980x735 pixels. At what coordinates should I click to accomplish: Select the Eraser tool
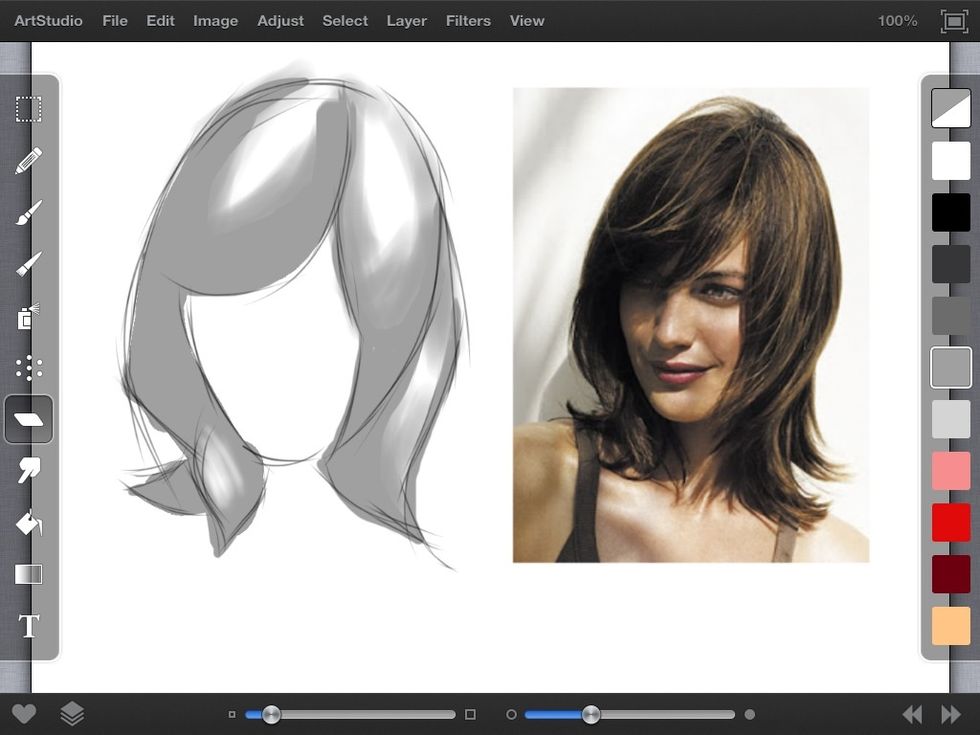(29, 419)
